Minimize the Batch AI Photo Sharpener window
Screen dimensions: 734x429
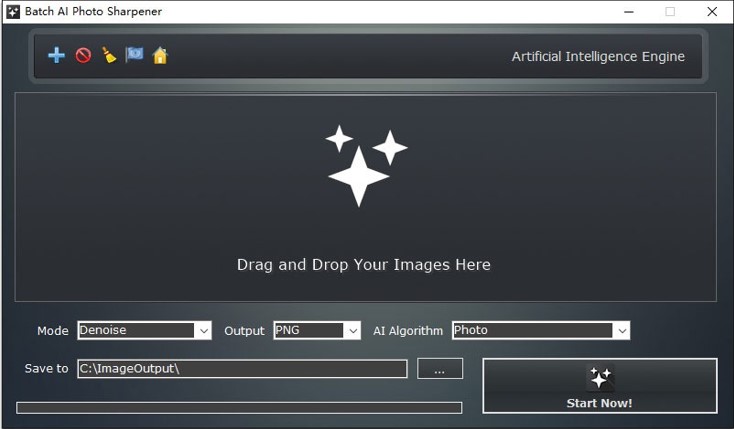(629, 12)
